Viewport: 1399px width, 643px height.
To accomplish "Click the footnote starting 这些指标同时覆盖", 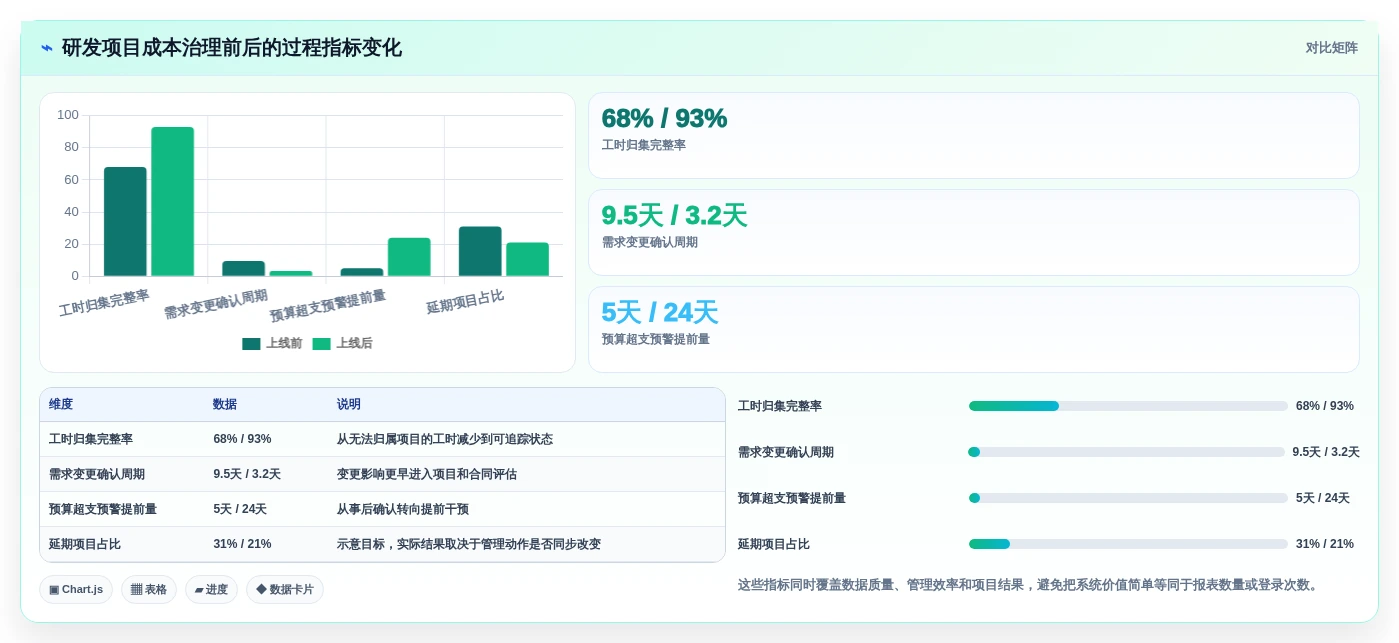I will point(1030,585).
